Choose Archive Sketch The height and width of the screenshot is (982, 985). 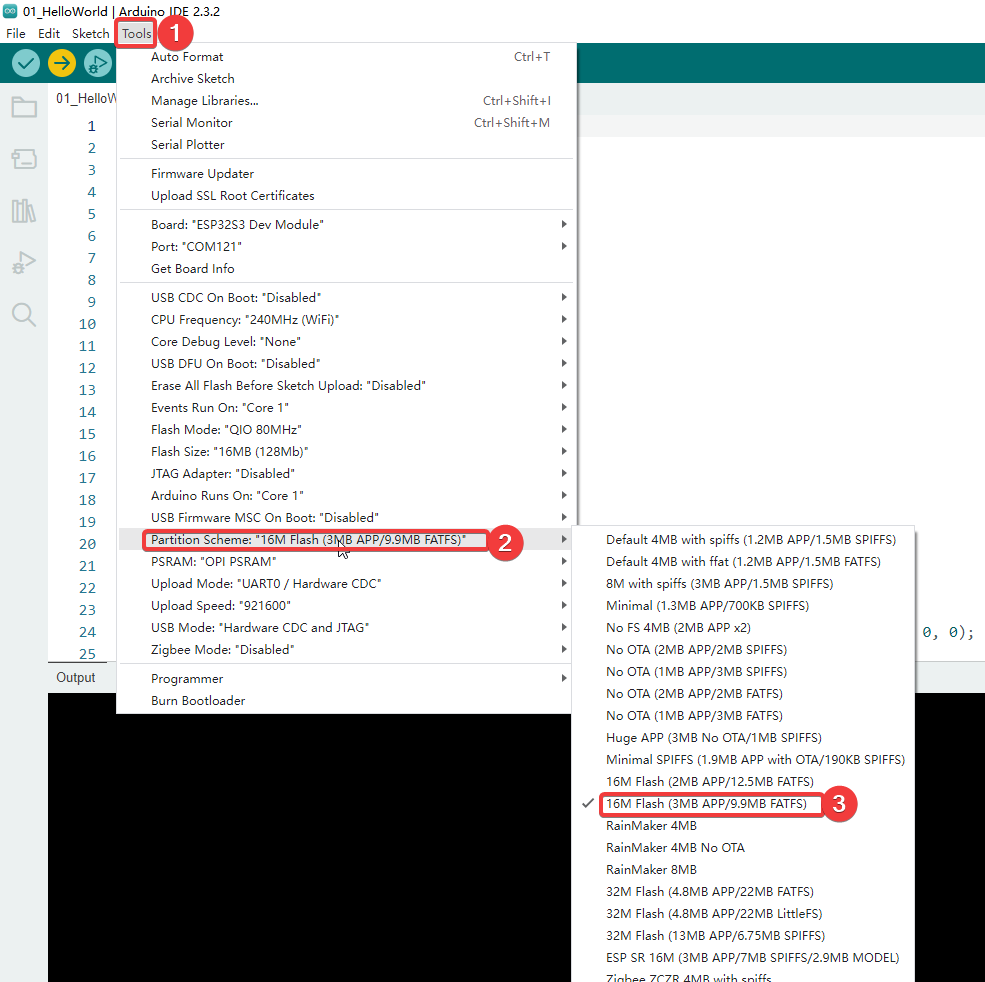(x=346, y=79)
